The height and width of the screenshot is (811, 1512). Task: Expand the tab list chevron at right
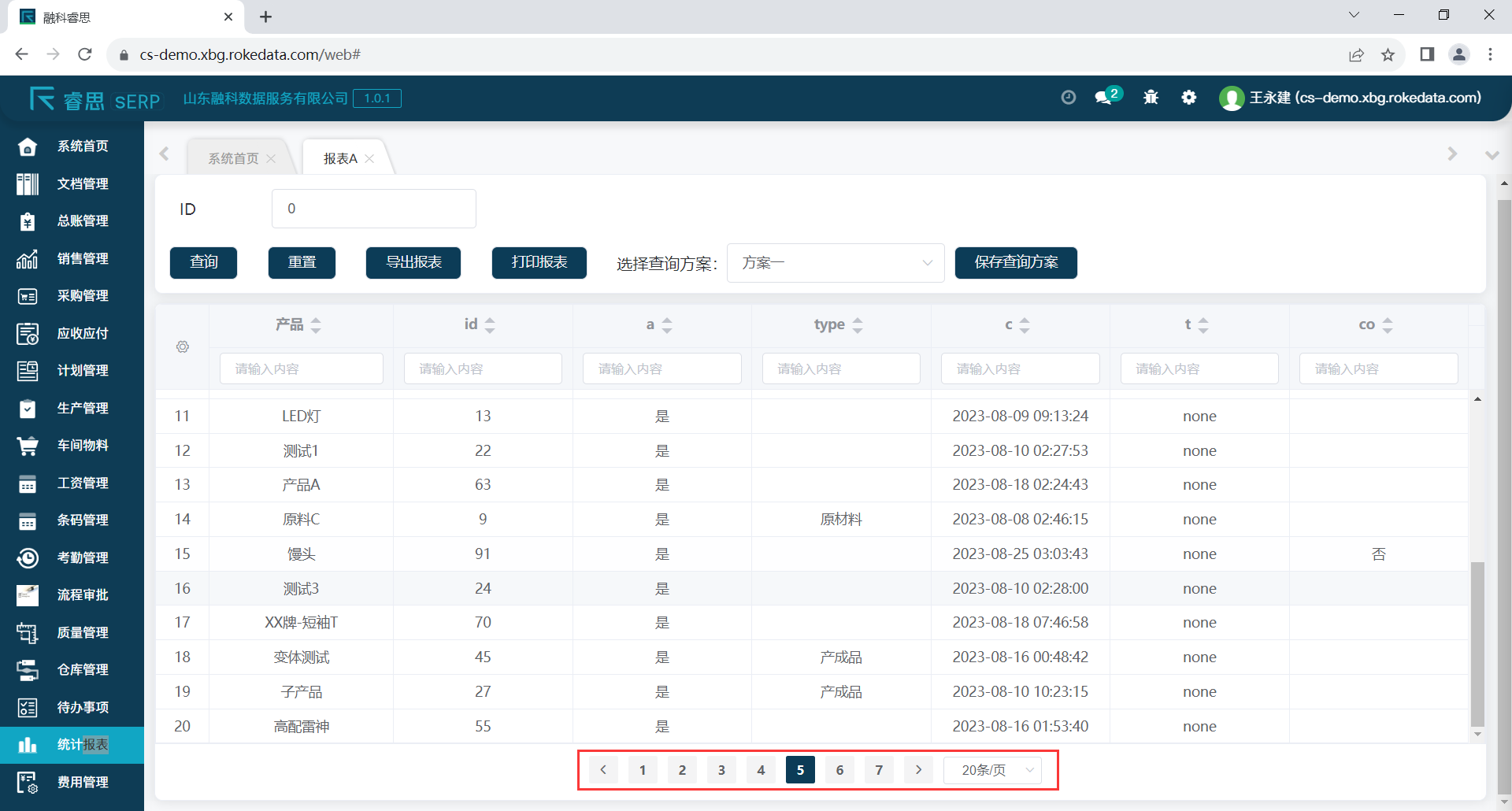[1492, 155]
